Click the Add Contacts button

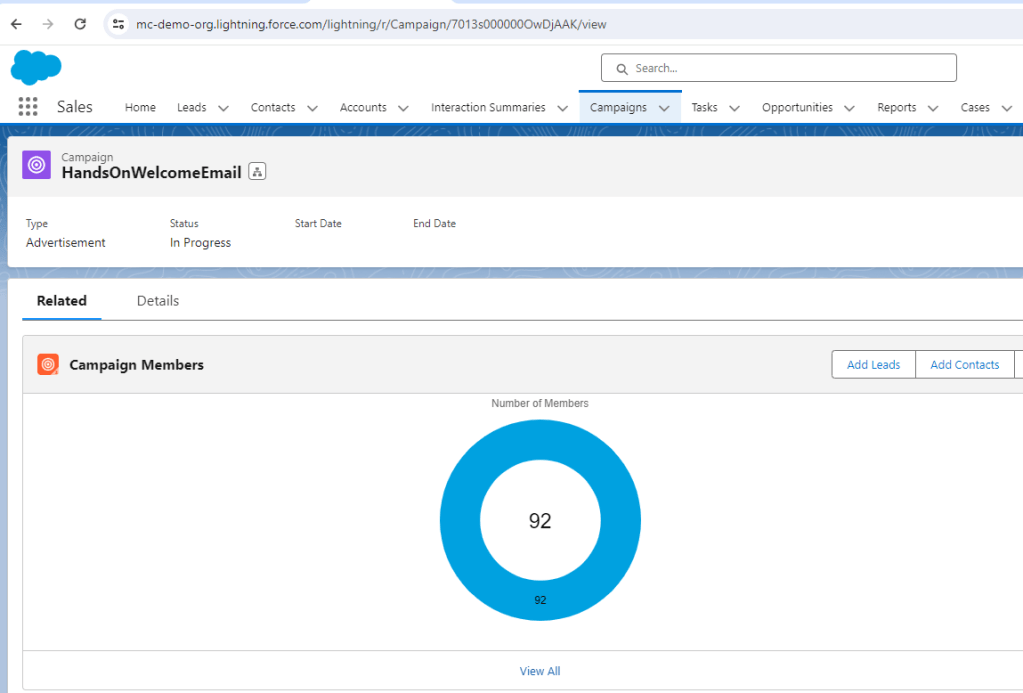pyautogui.click(x=964, y=365)
